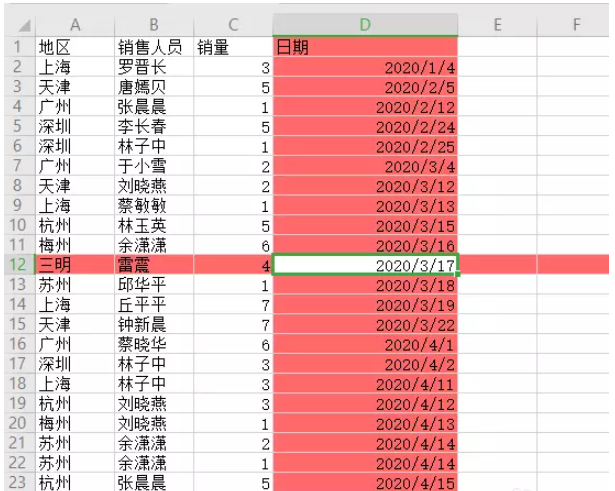615x491 pixels.
Task: Select the date 2020/4/1 cell
Action: click(x=365, y=344)
